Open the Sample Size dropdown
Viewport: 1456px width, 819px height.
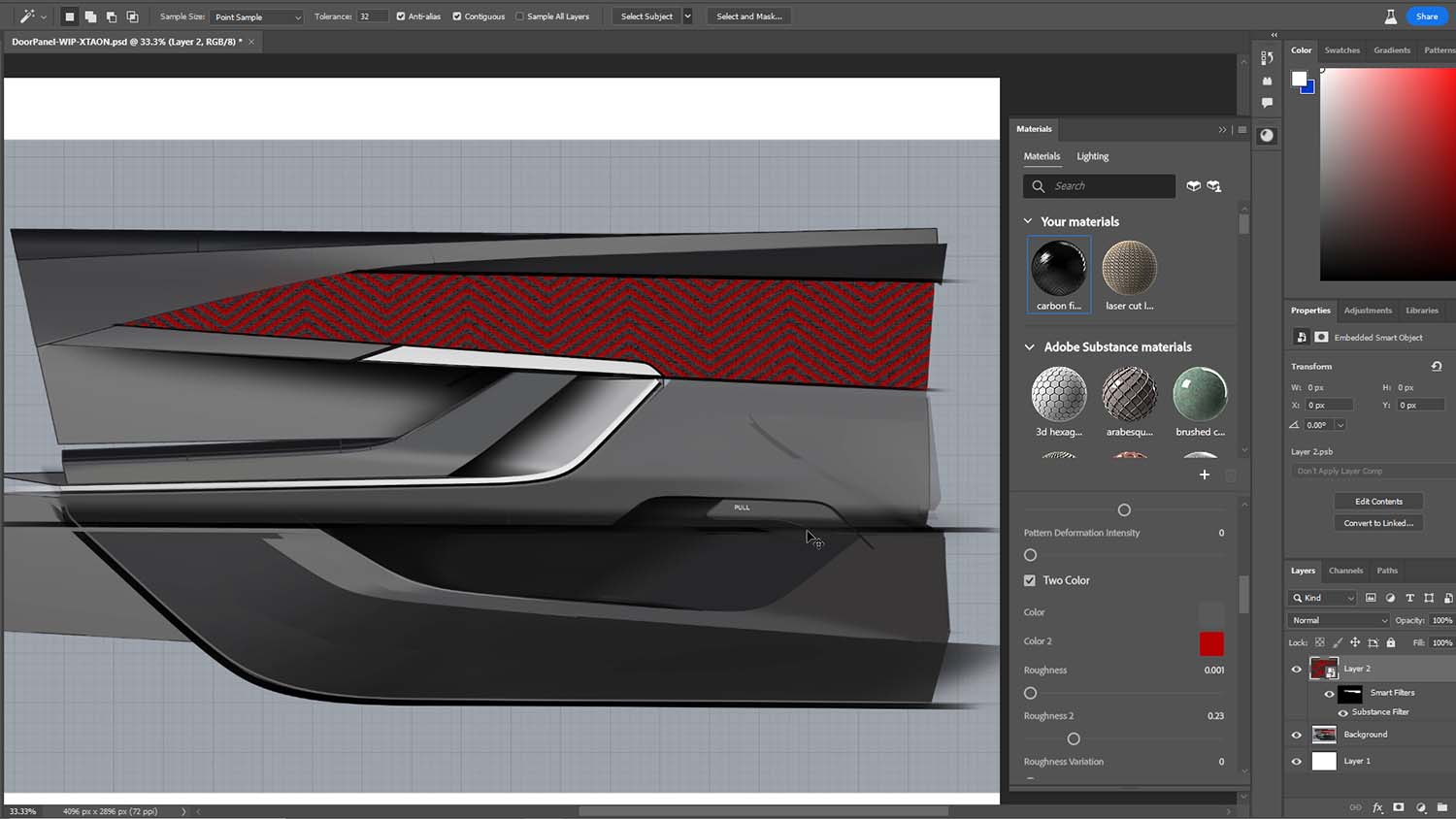(x=257, y=16)
